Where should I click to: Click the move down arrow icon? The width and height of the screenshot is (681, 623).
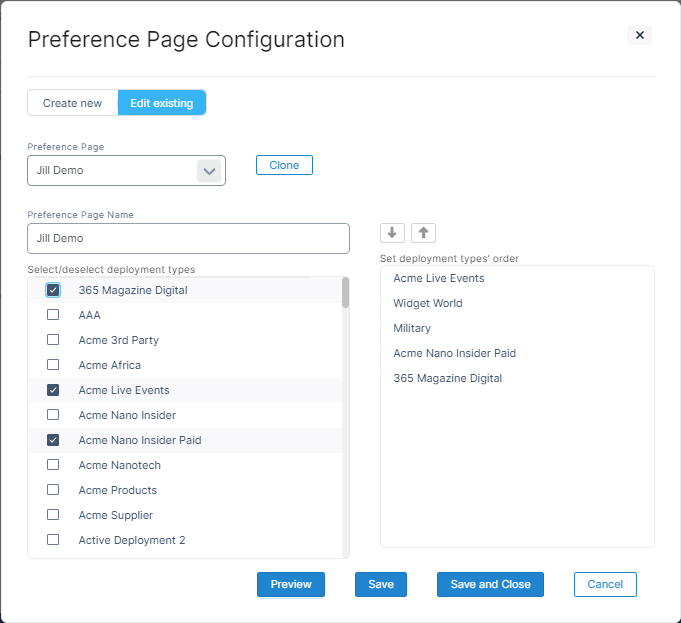click(392, 232)
